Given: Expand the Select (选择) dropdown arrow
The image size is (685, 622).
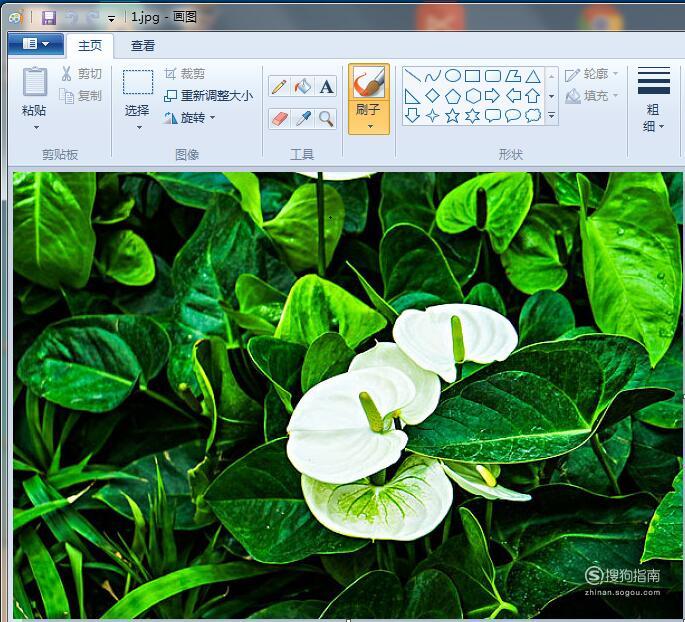Looking at the screenshot, I should pyautogui.click(x=139, y=128).
